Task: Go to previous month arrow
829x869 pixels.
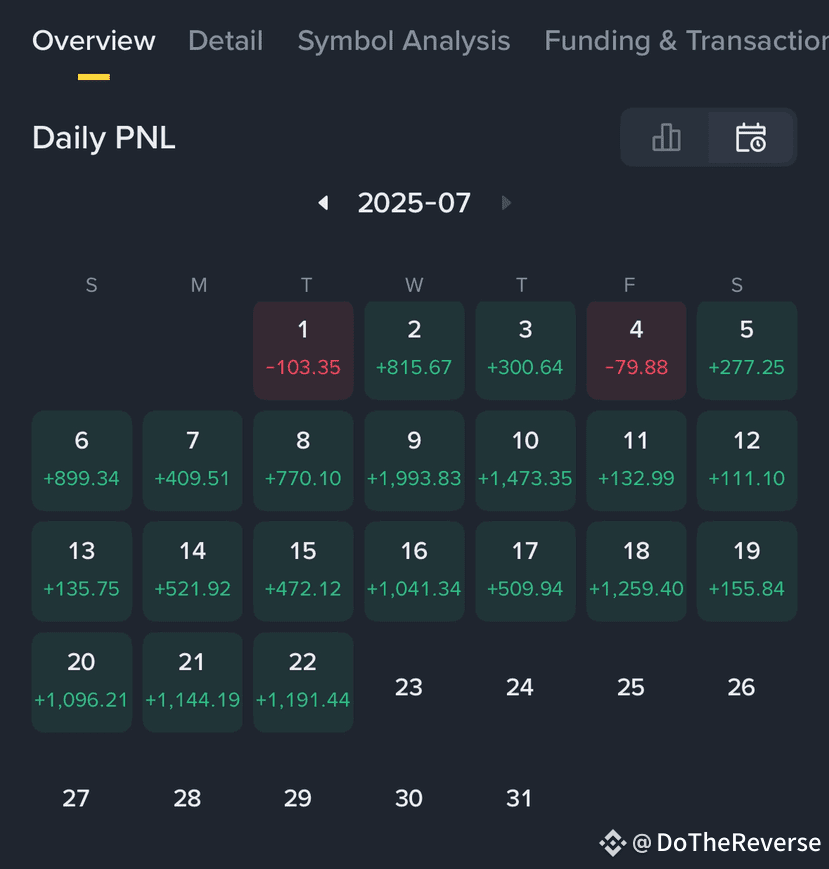Action: (x=324, y=203)
